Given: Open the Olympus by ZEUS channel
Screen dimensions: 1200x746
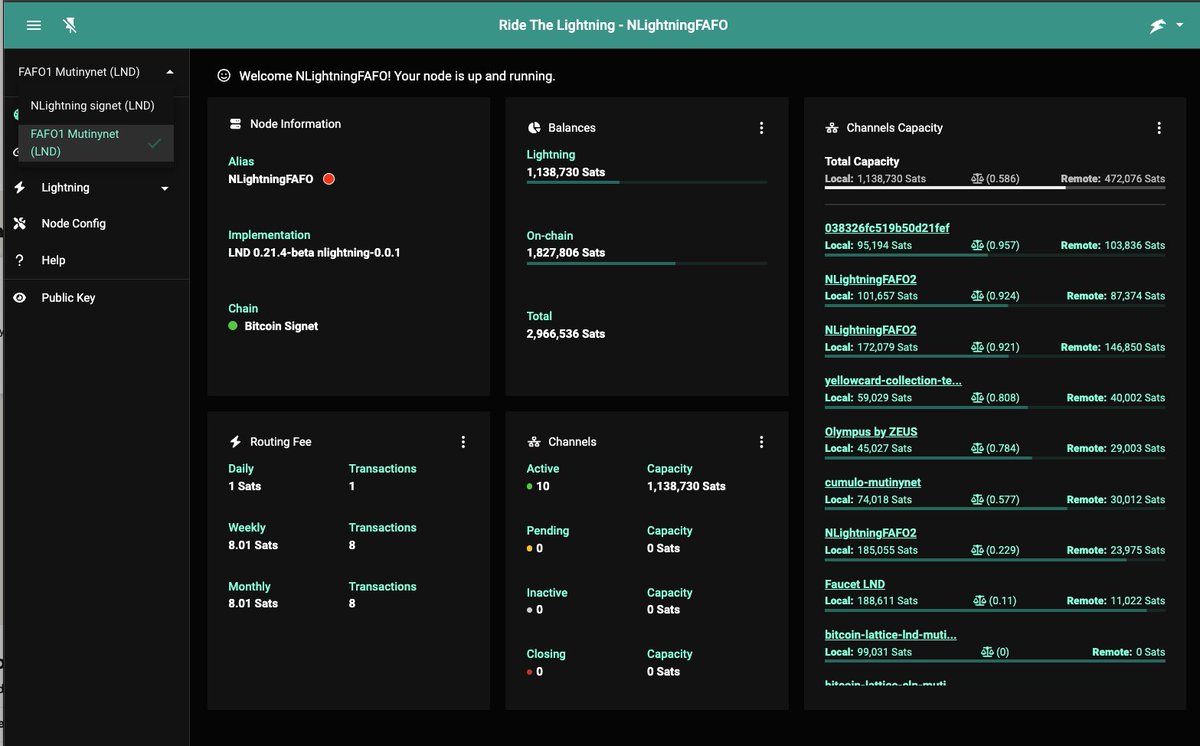Looking at the screenshot, I should coord(871,432).
